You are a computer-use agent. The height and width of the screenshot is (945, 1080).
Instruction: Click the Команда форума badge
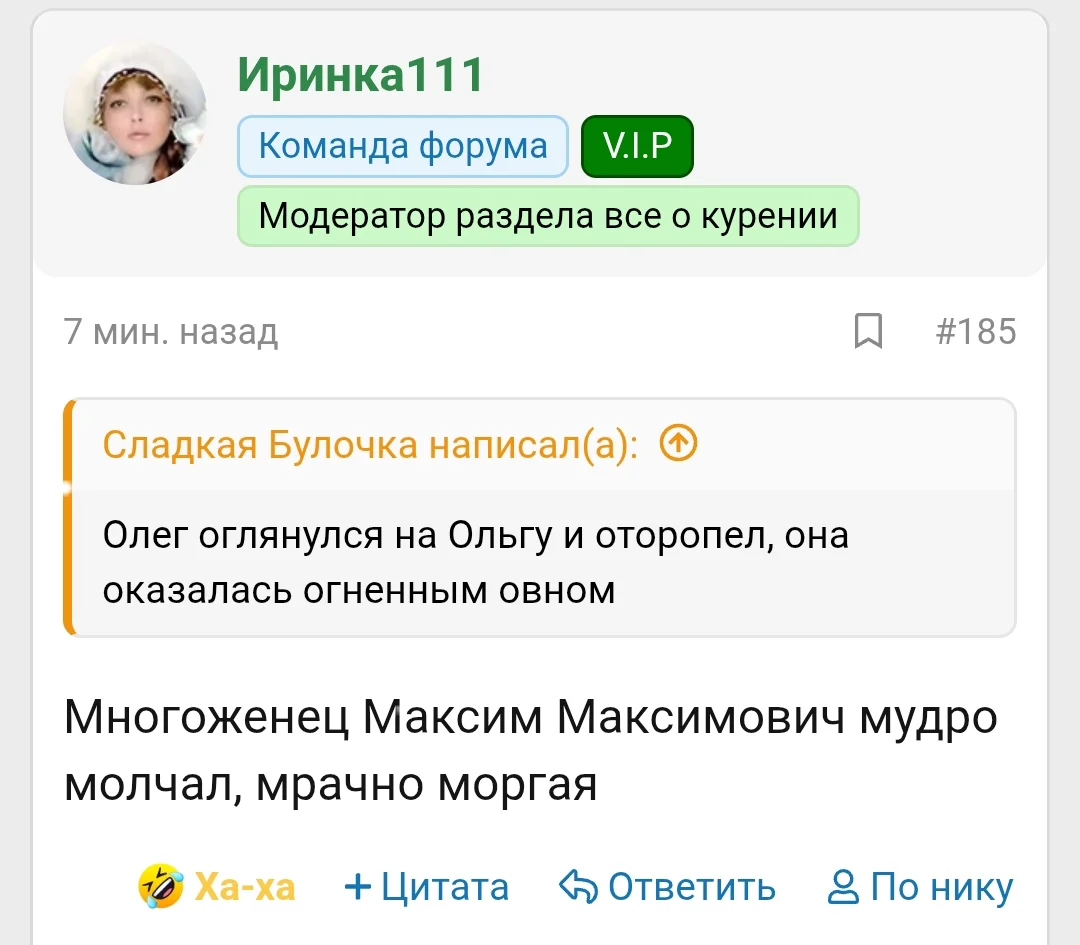[x=403, y=146]
